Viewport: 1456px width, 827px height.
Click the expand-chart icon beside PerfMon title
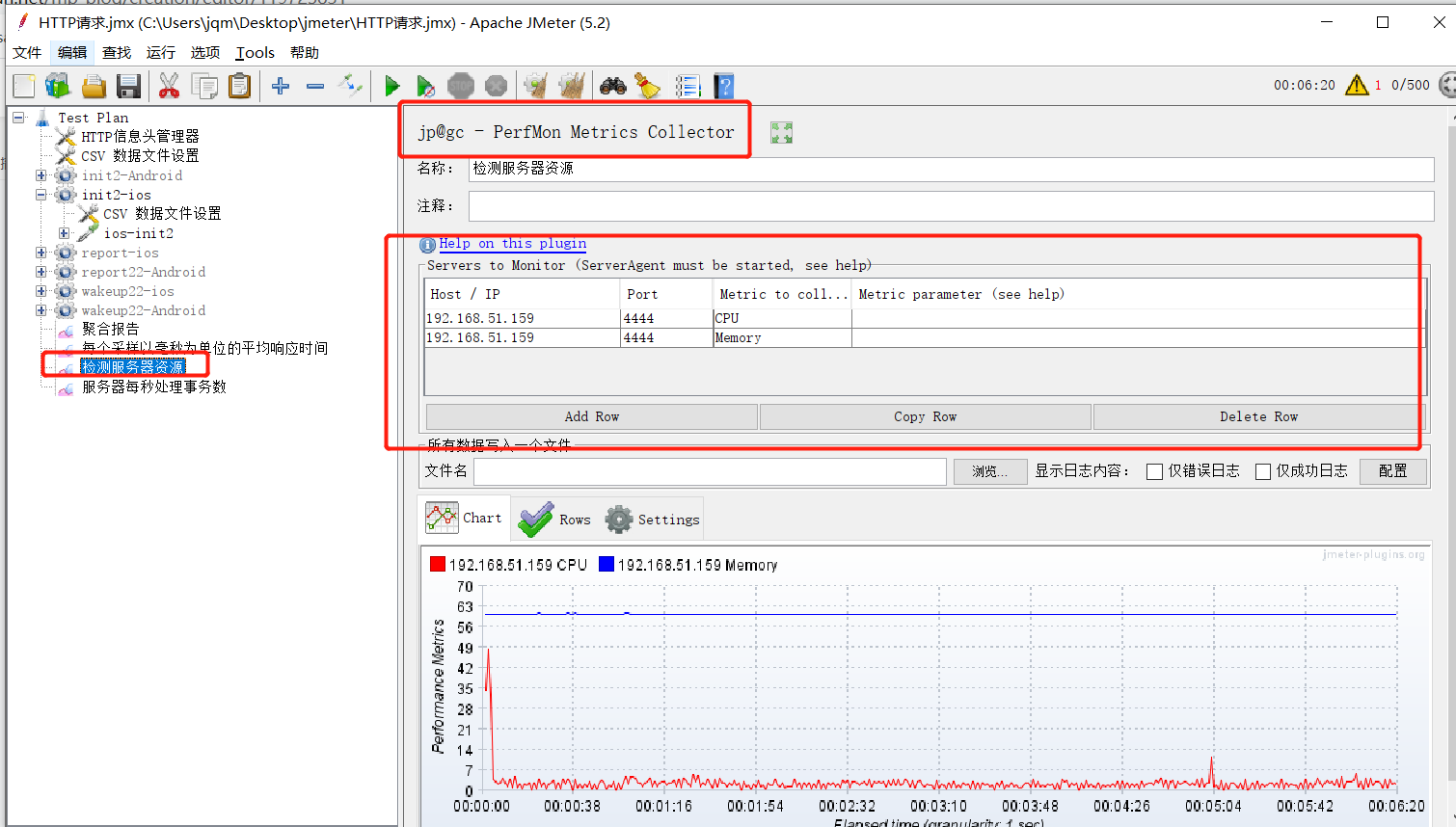(781, 132)
